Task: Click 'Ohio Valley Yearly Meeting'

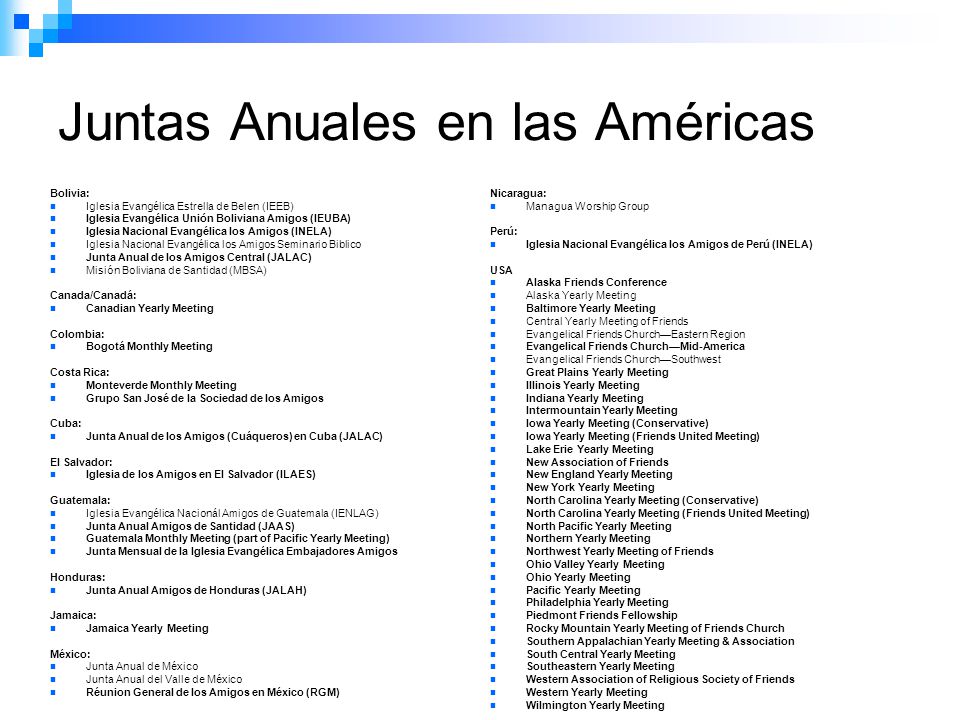Action: [595, 564]
